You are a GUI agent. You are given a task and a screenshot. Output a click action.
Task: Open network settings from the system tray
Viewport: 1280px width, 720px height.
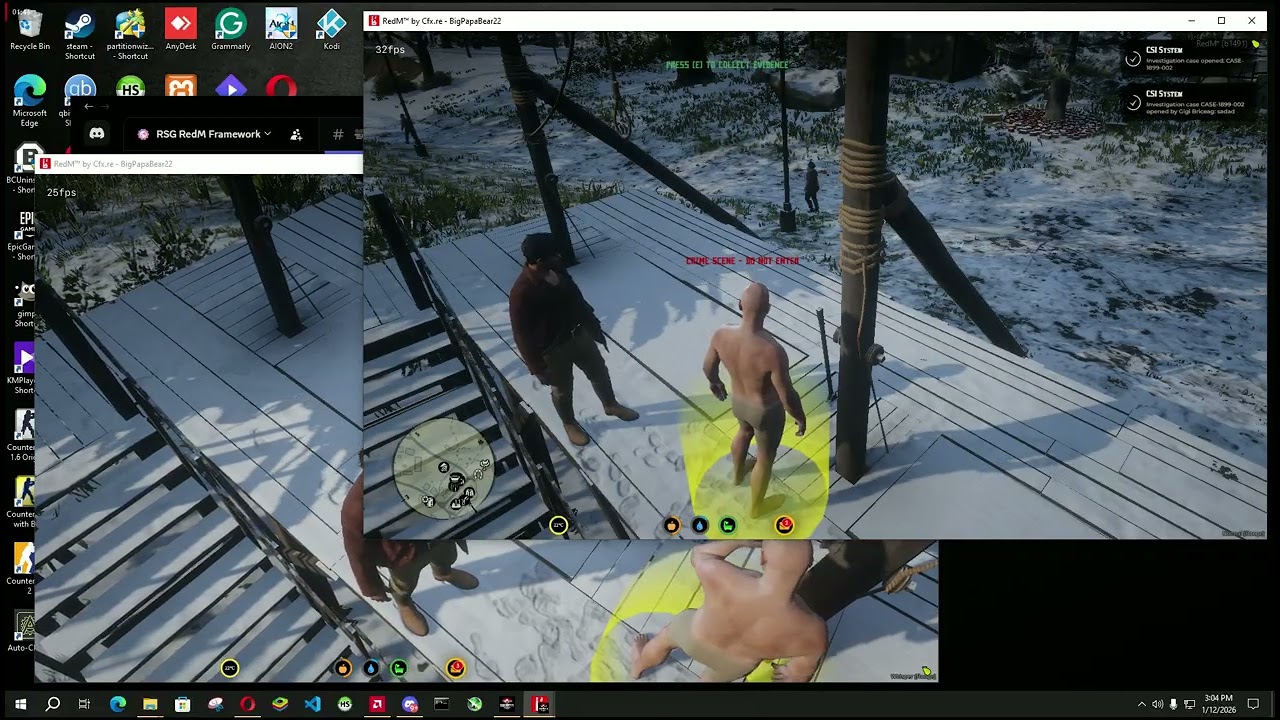click(1190, 704)
